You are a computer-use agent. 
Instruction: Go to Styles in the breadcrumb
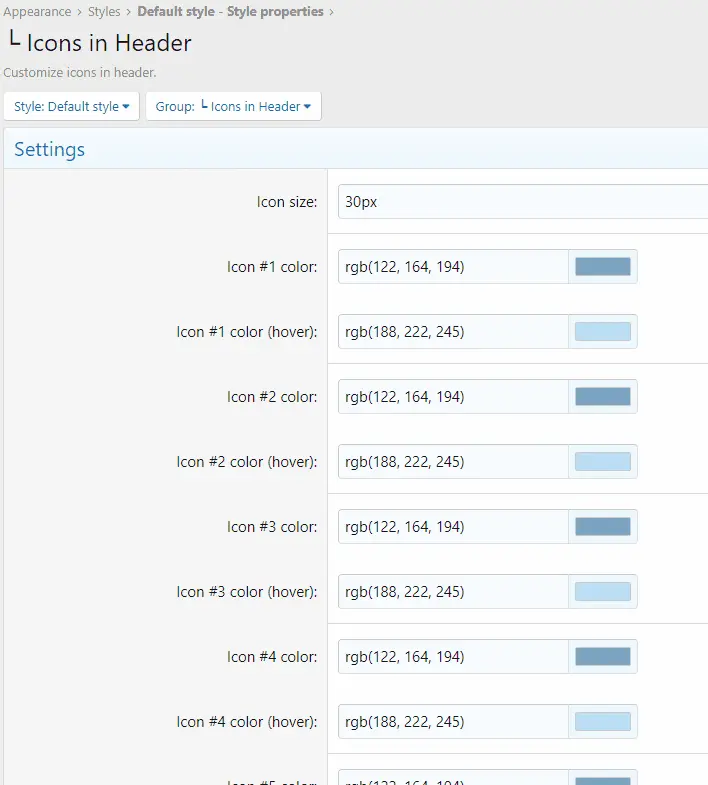104,12
